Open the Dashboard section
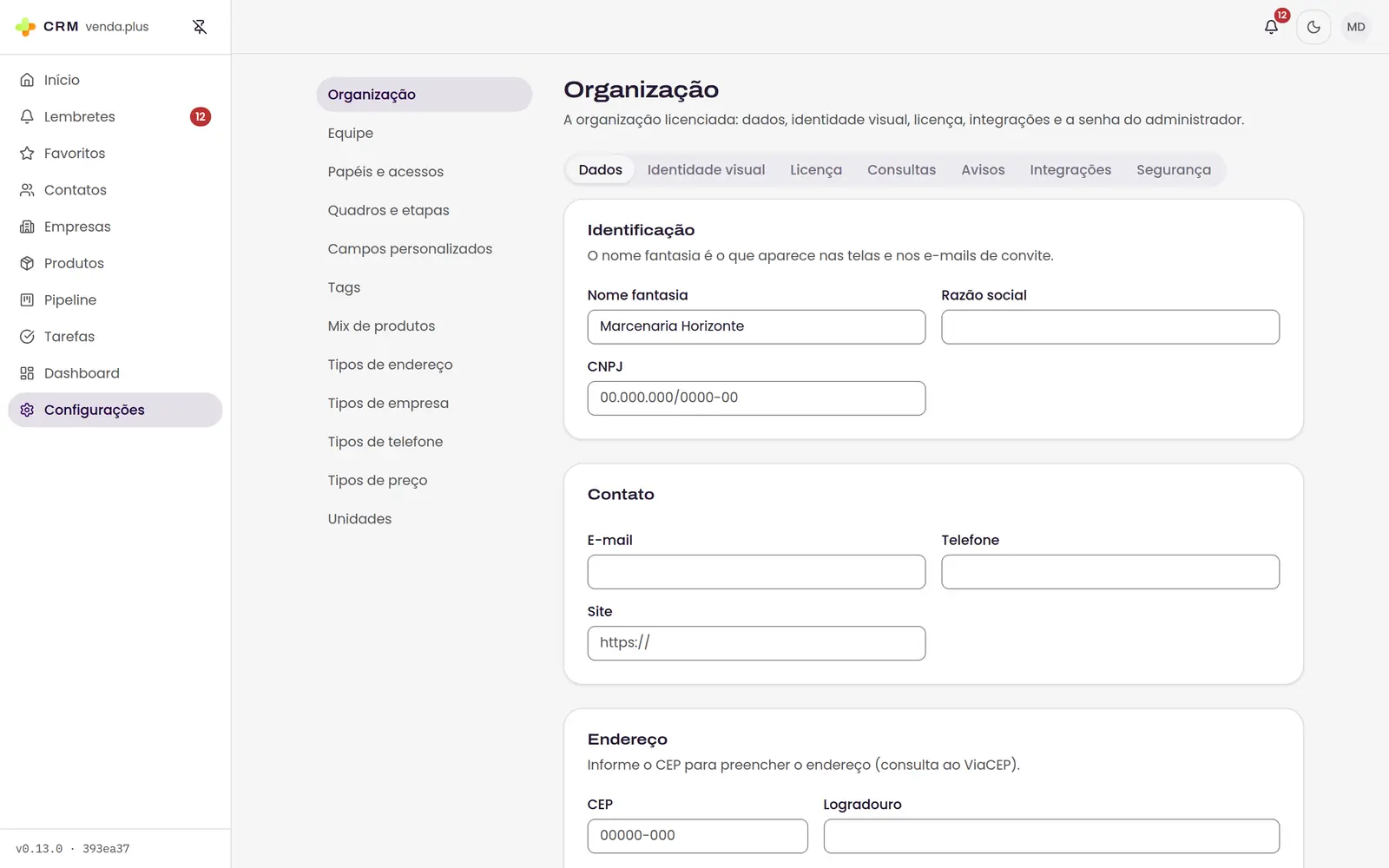This screenshot has width=1389, height=868. tap(115, 373)
